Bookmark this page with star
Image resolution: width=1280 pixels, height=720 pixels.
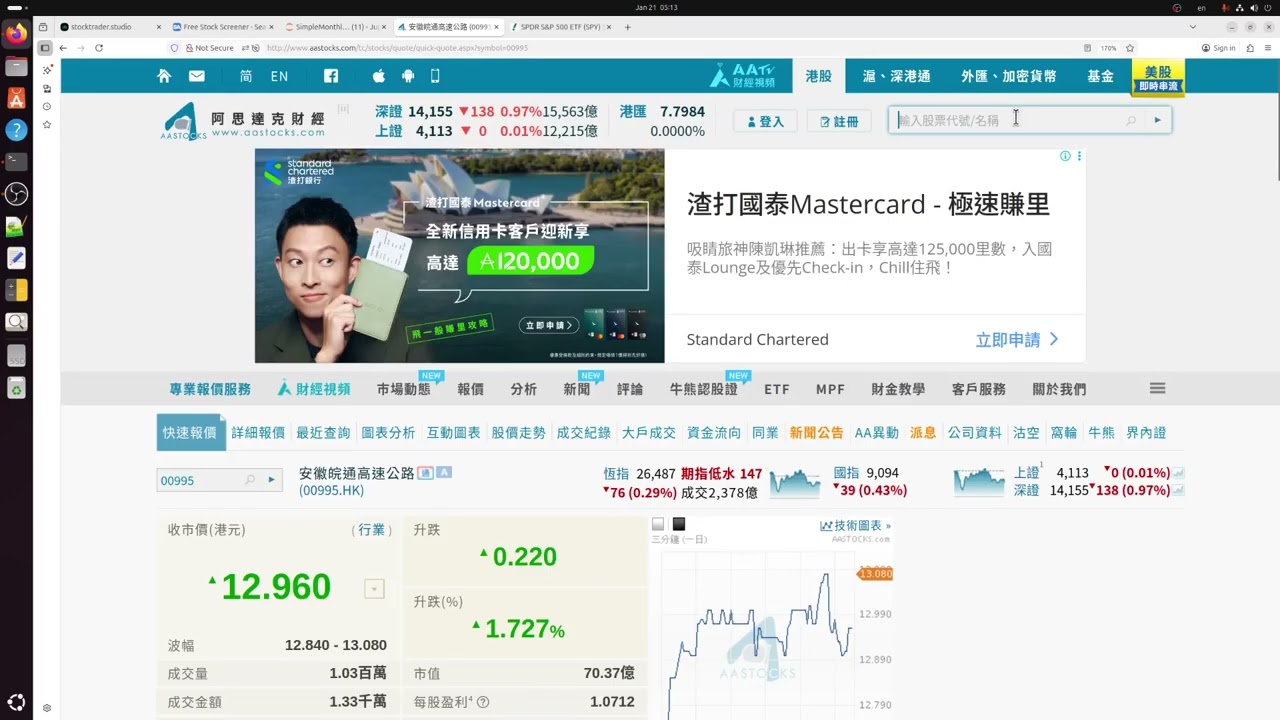(1130, 48)
